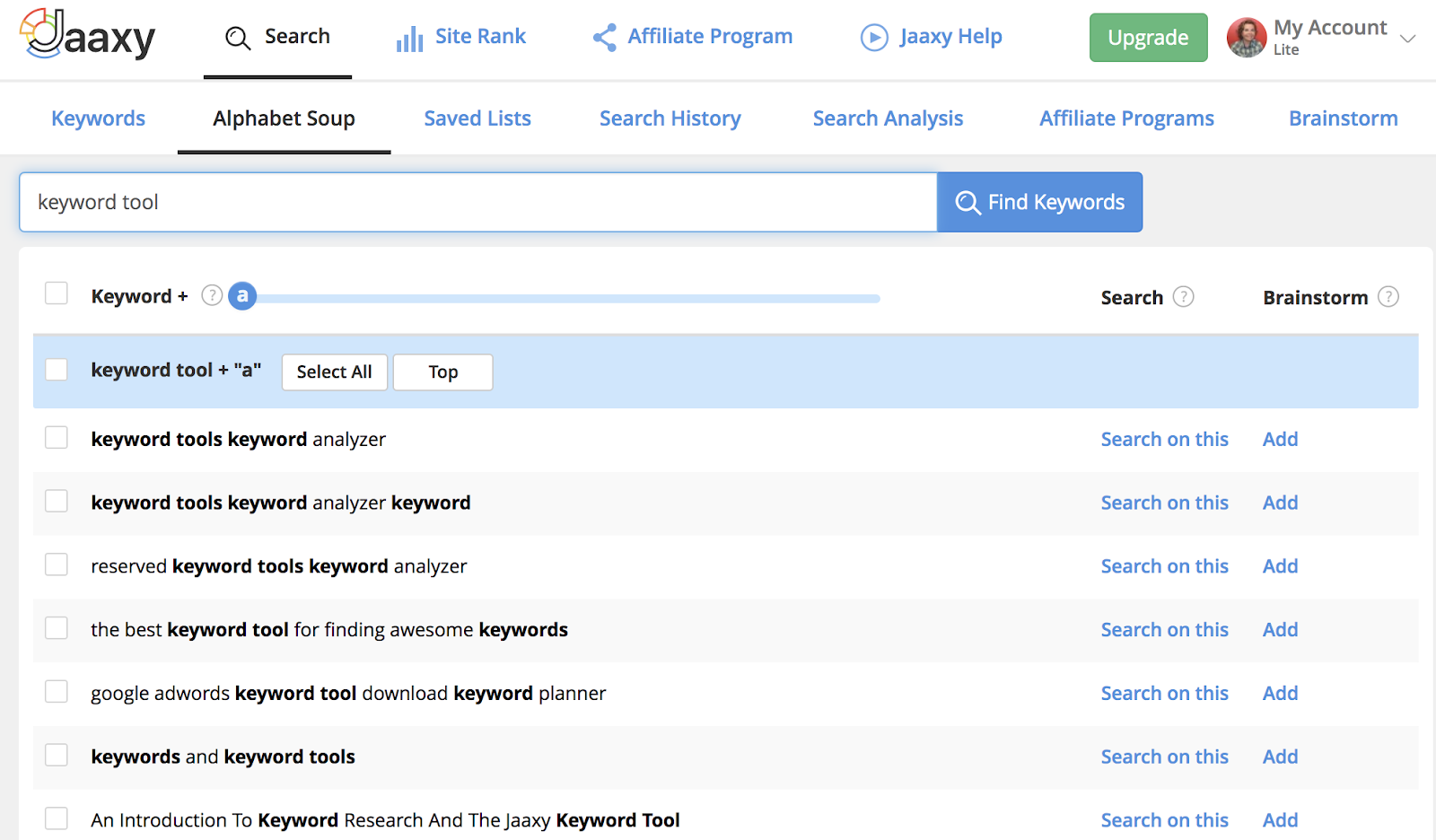Click the green Upgrade button
The image size is (1436, 840).
(1148, 38)
